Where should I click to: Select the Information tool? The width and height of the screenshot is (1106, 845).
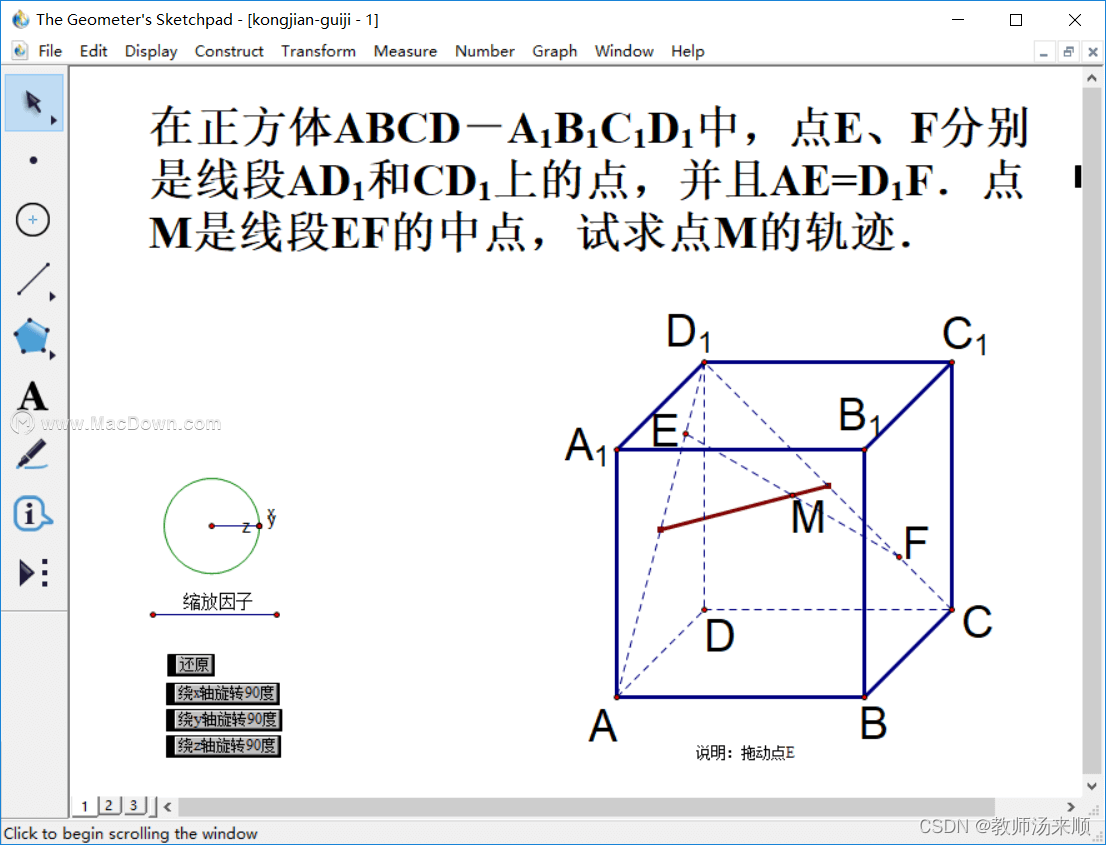(32, 513)
